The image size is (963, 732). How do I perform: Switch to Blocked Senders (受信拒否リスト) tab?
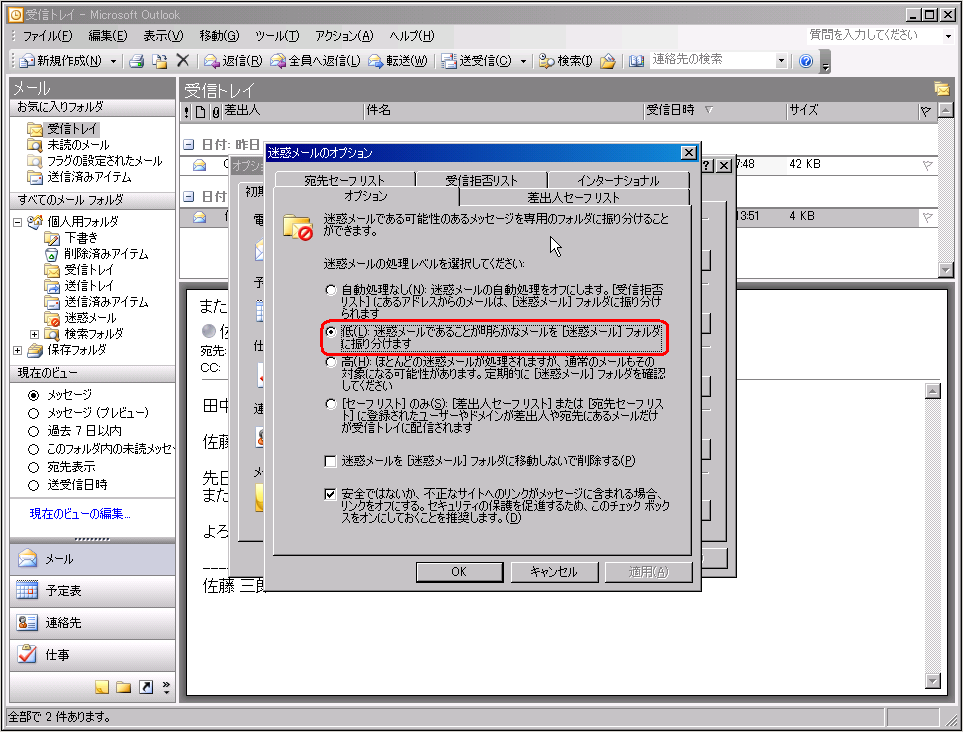pyautogui.click(x=482, y=180)
